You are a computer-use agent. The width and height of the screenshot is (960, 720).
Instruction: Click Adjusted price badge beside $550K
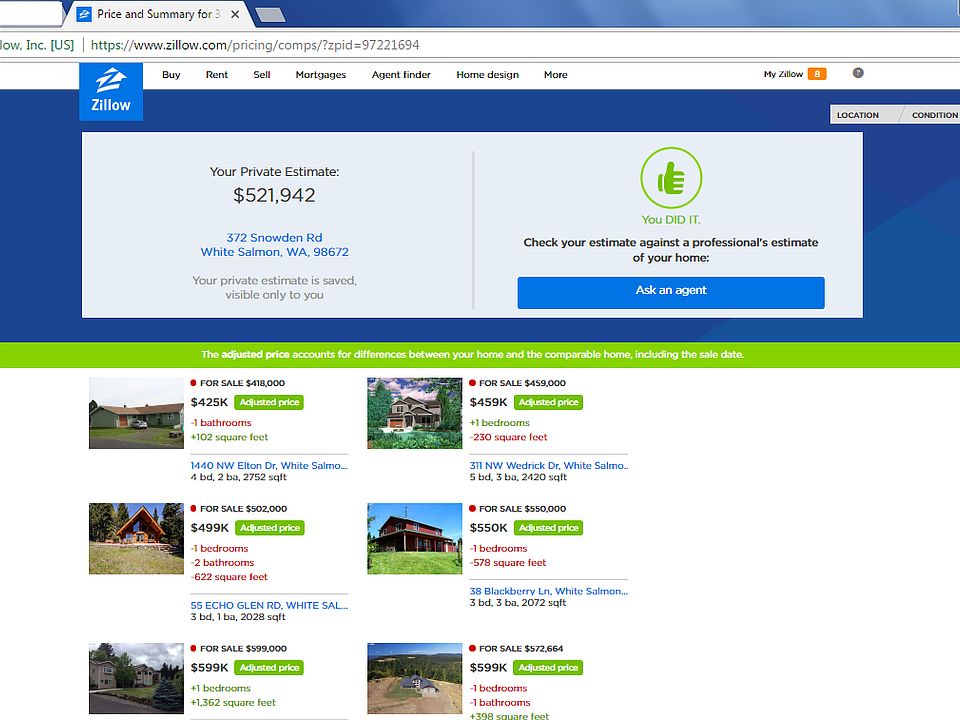click(x=549, y=528)
